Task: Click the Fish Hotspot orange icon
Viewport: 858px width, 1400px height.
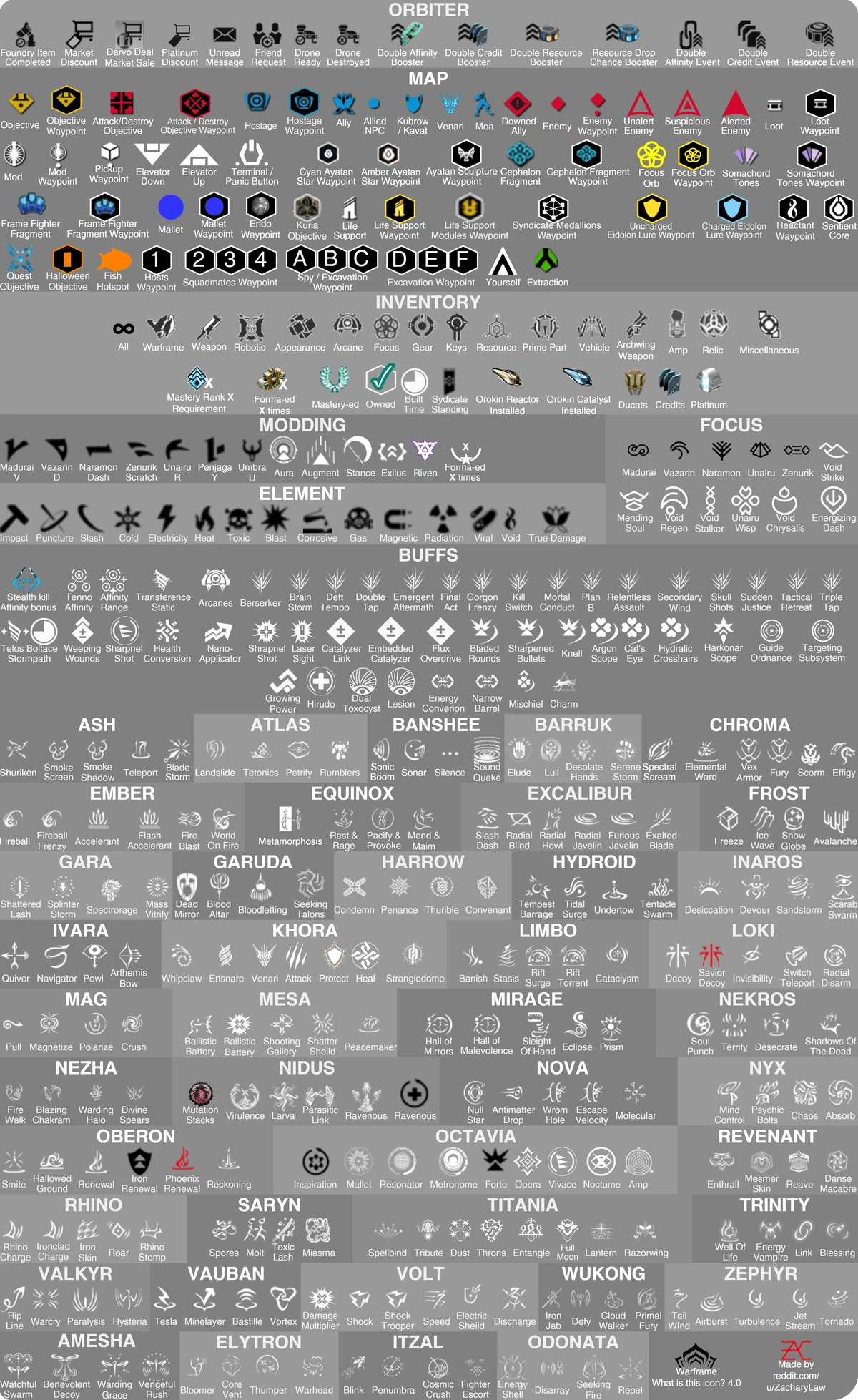Action: click(113, 260)
